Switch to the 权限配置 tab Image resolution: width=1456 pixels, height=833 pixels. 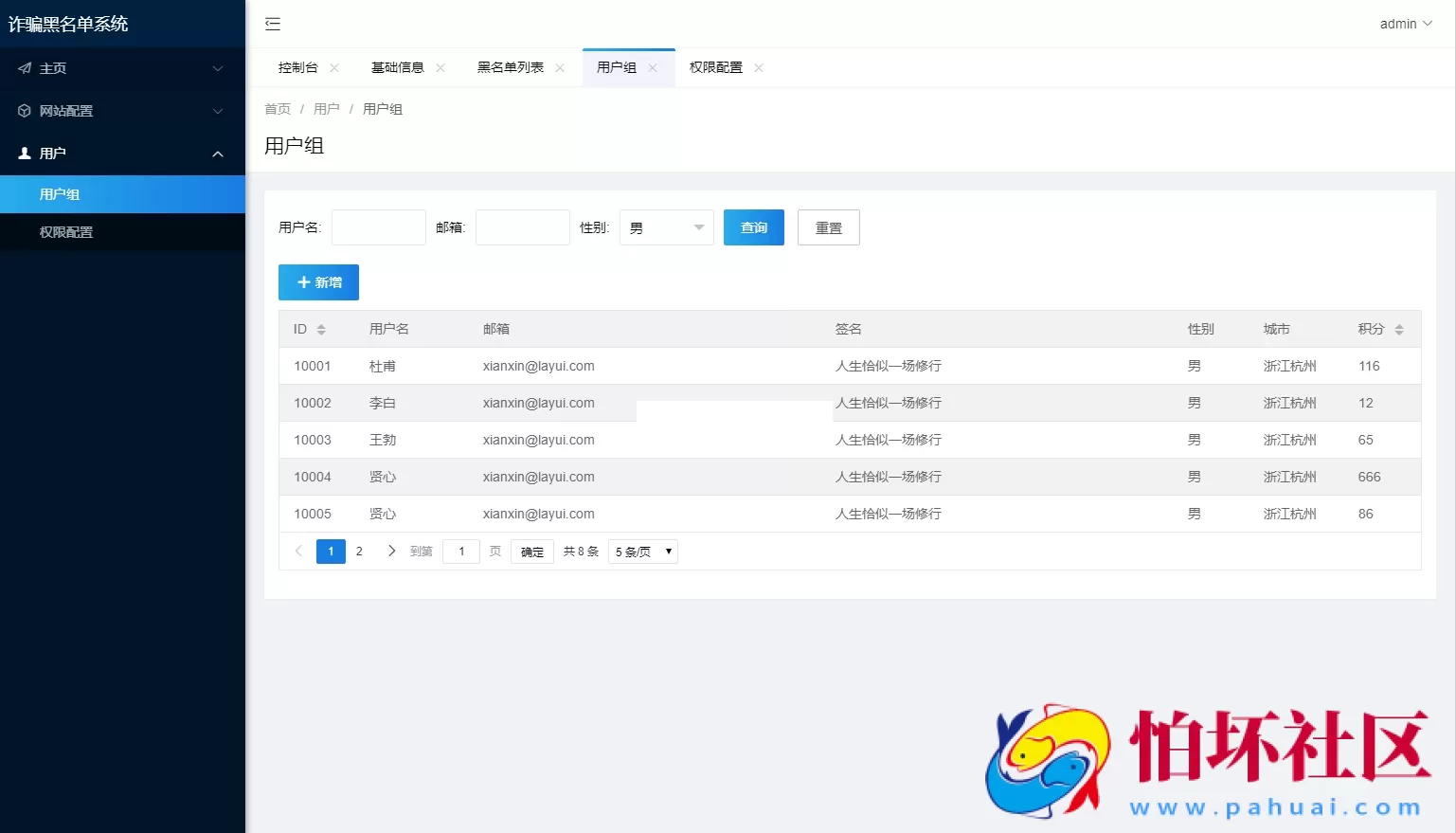pos(714,67)
